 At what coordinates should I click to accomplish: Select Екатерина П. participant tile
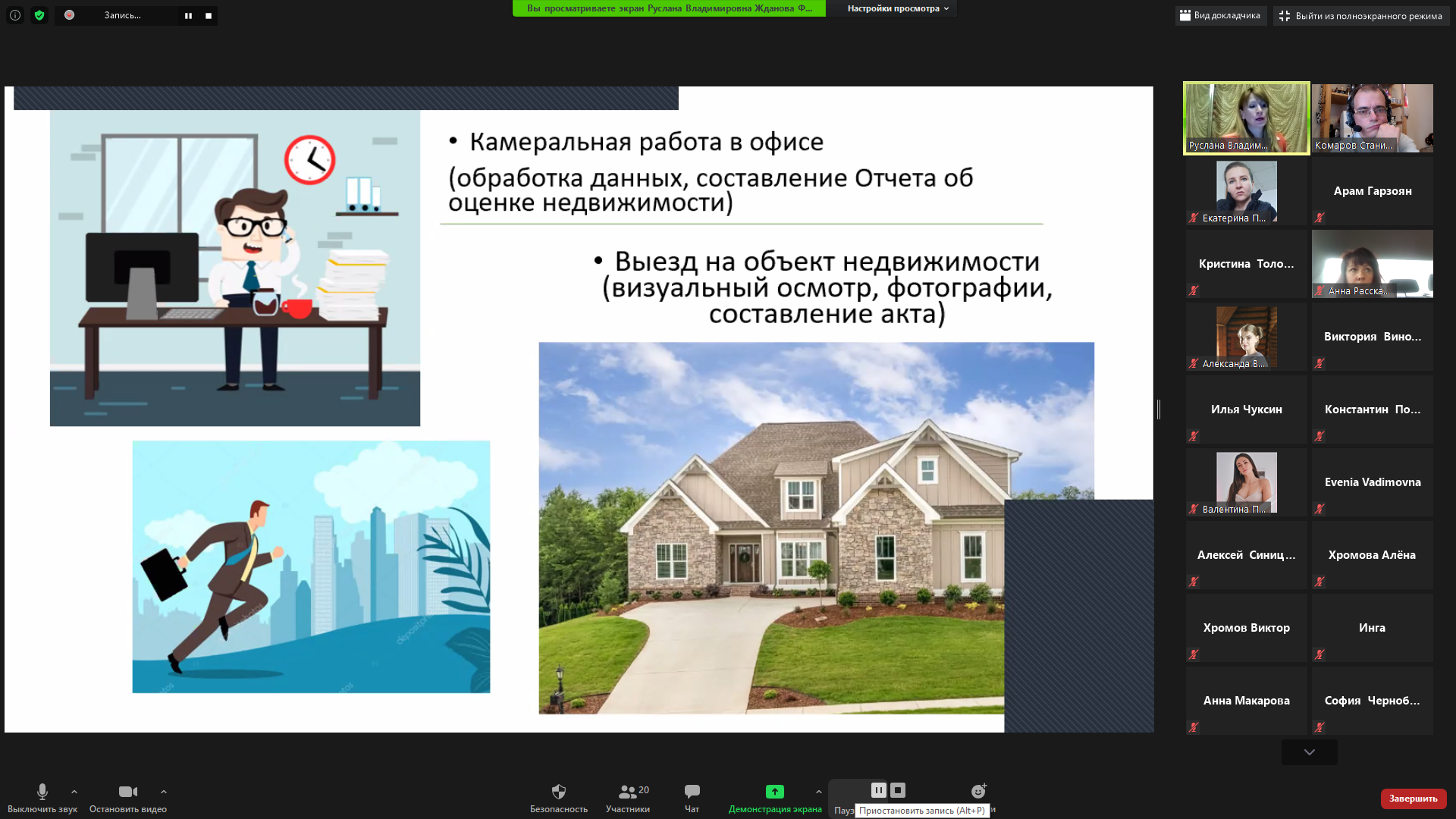coord(1247,191)
